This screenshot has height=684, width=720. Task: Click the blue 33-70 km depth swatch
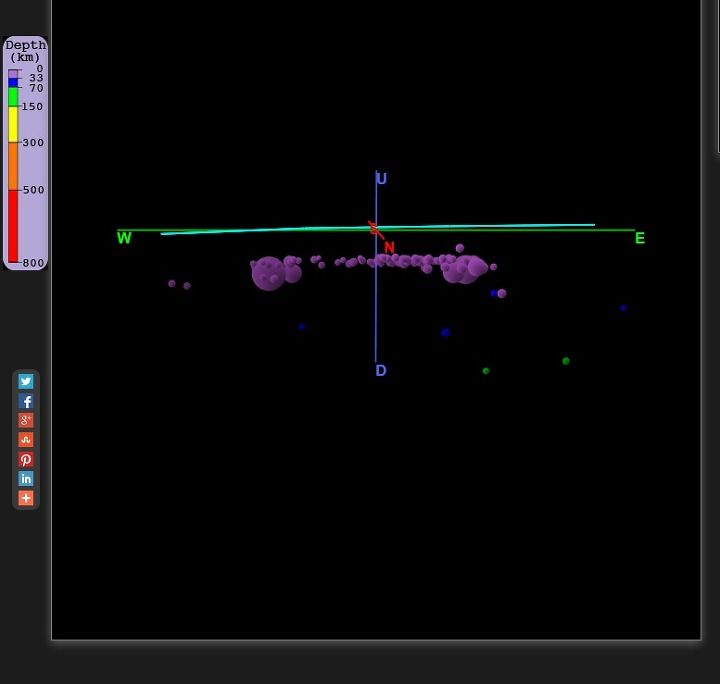pyautogui.click(x=13, y=83)
